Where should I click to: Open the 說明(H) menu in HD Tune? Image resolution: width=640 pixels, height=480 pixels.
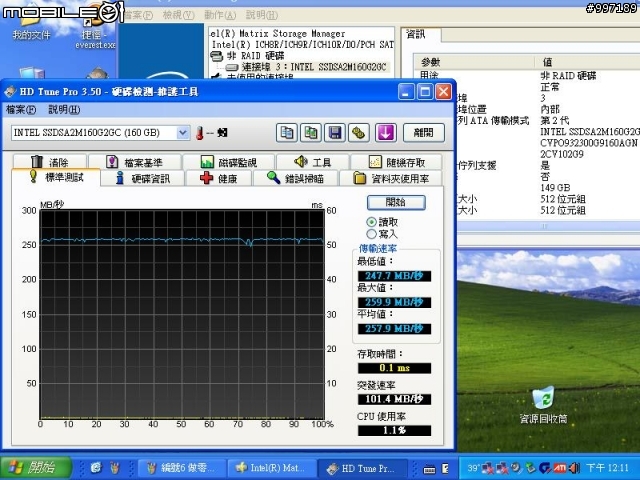point(64,109)
